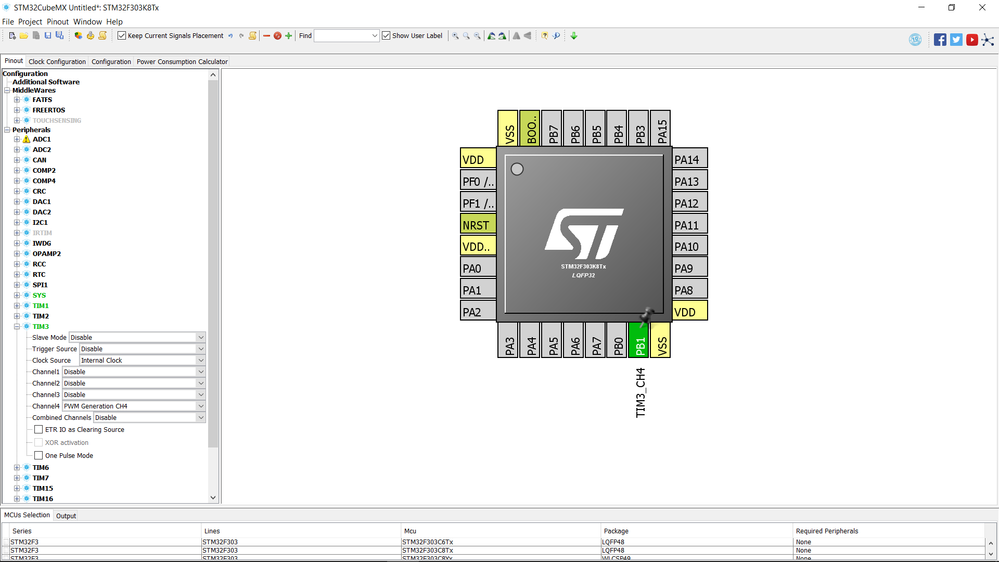The width and height of the screenshot is (999, 562).
Task: Click the peripheral tree scroll-up arrow
Action: [x=213, y=75]
